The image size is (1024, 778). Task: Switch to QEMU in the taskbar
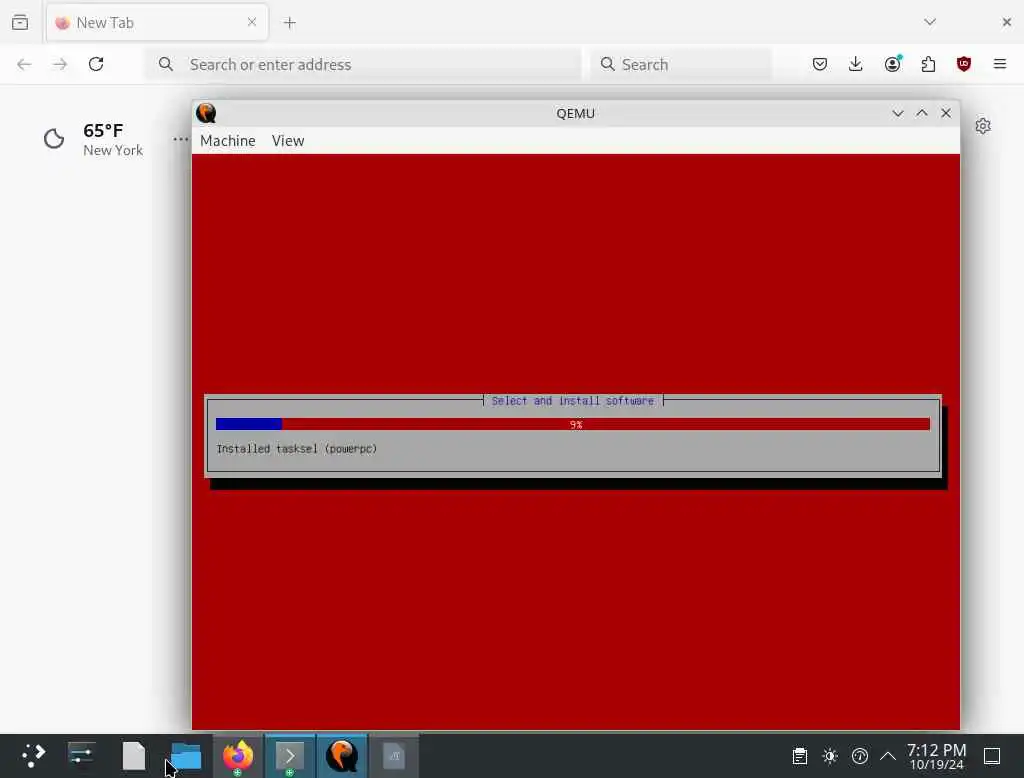pos(342,756)
